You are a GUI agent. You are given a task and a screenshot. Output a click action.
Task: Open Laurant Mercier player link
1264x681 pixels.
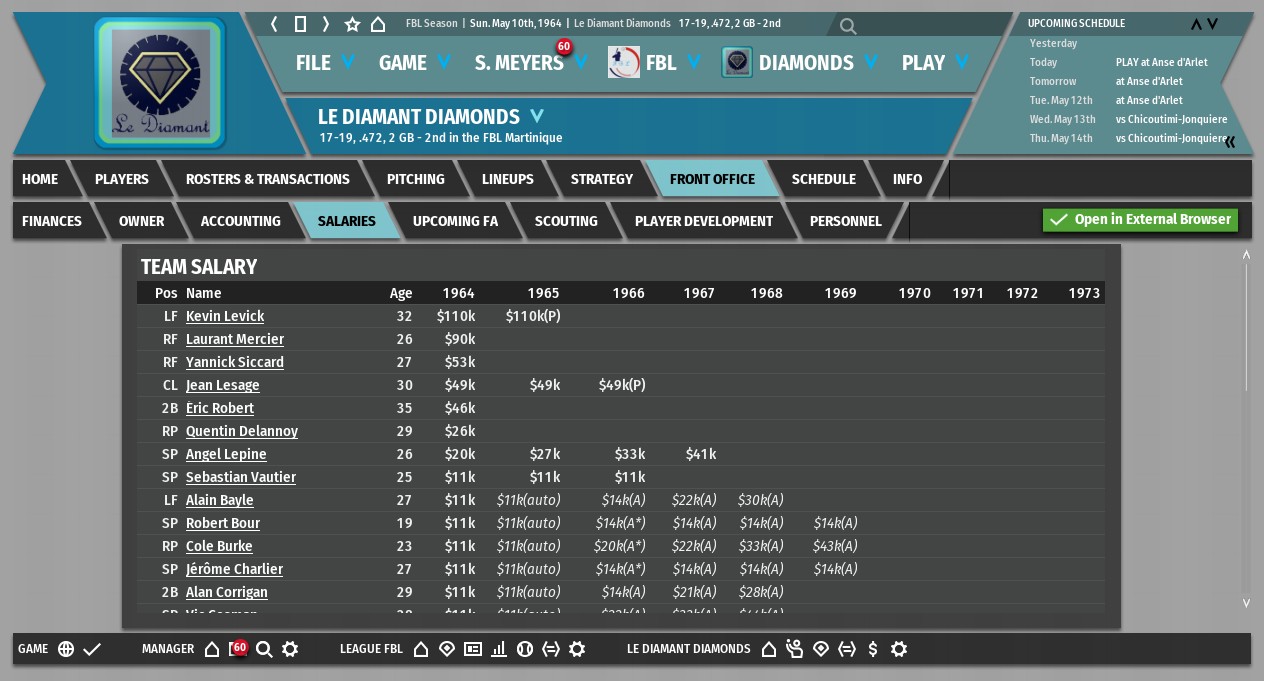coord(235,339)
